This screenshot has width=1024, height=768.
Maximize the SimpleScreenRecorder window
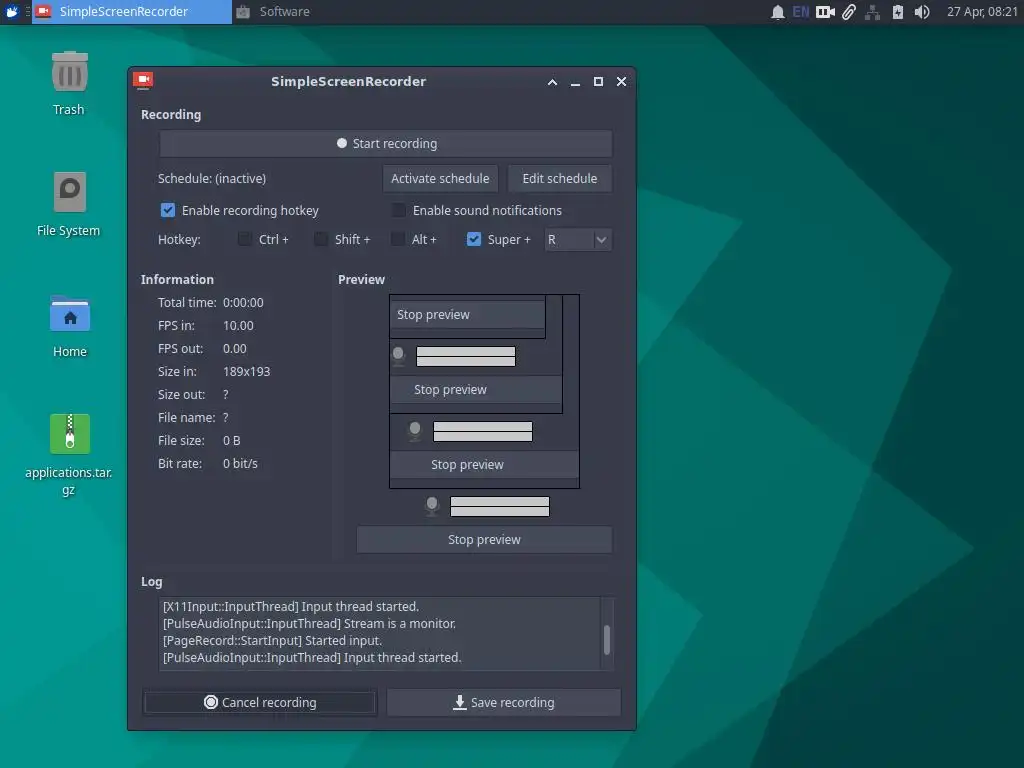click(x=598, y=82)
